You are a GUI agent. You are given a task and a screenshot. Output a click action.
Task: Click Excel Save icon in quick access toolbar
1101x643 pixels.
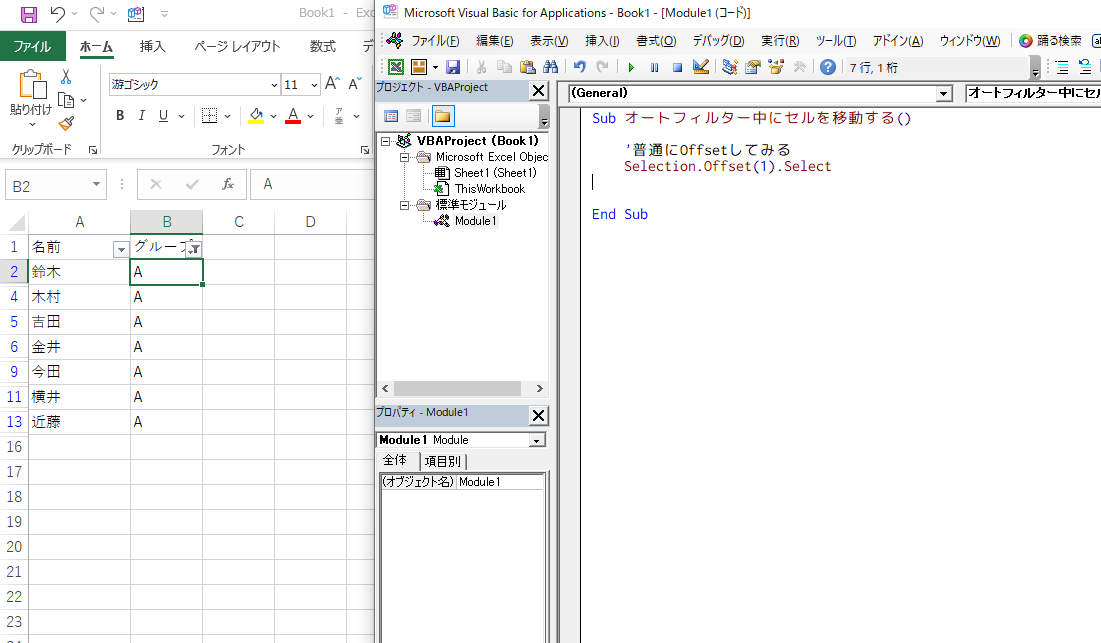coord(28,14)
